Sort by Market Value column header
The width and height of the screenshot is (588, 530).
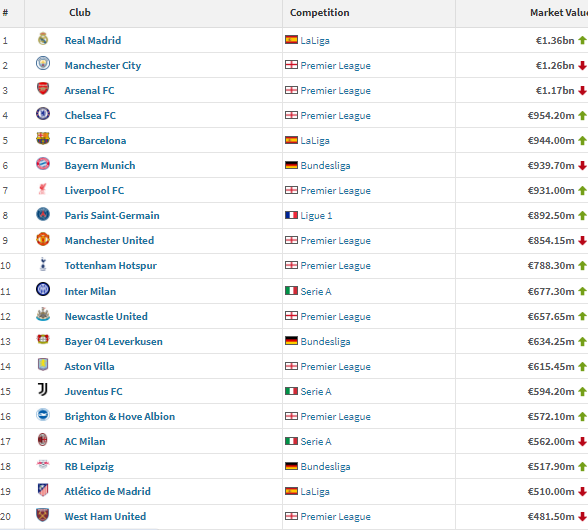pos(559,13)
